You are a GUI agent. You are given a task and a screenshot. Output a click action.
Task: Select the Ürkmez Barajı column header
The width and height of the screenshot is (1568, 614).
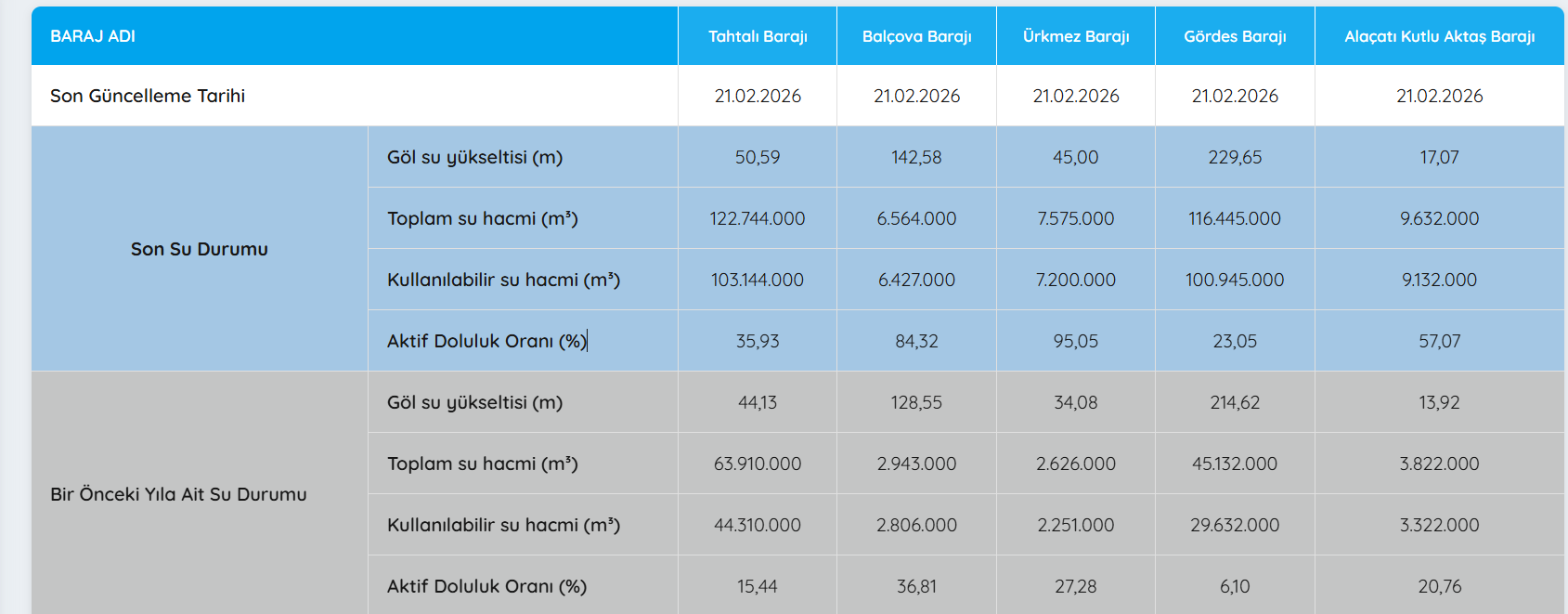[x=1076, y=36]
